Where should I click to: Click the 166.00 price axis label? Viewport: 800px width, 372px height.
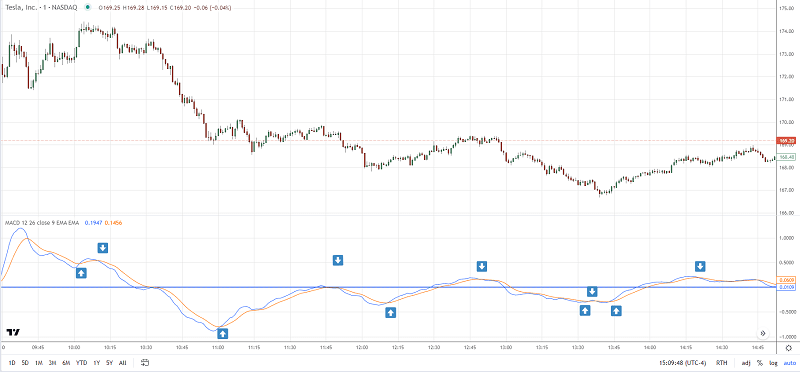pyautogui.click(x=786, y=213)
